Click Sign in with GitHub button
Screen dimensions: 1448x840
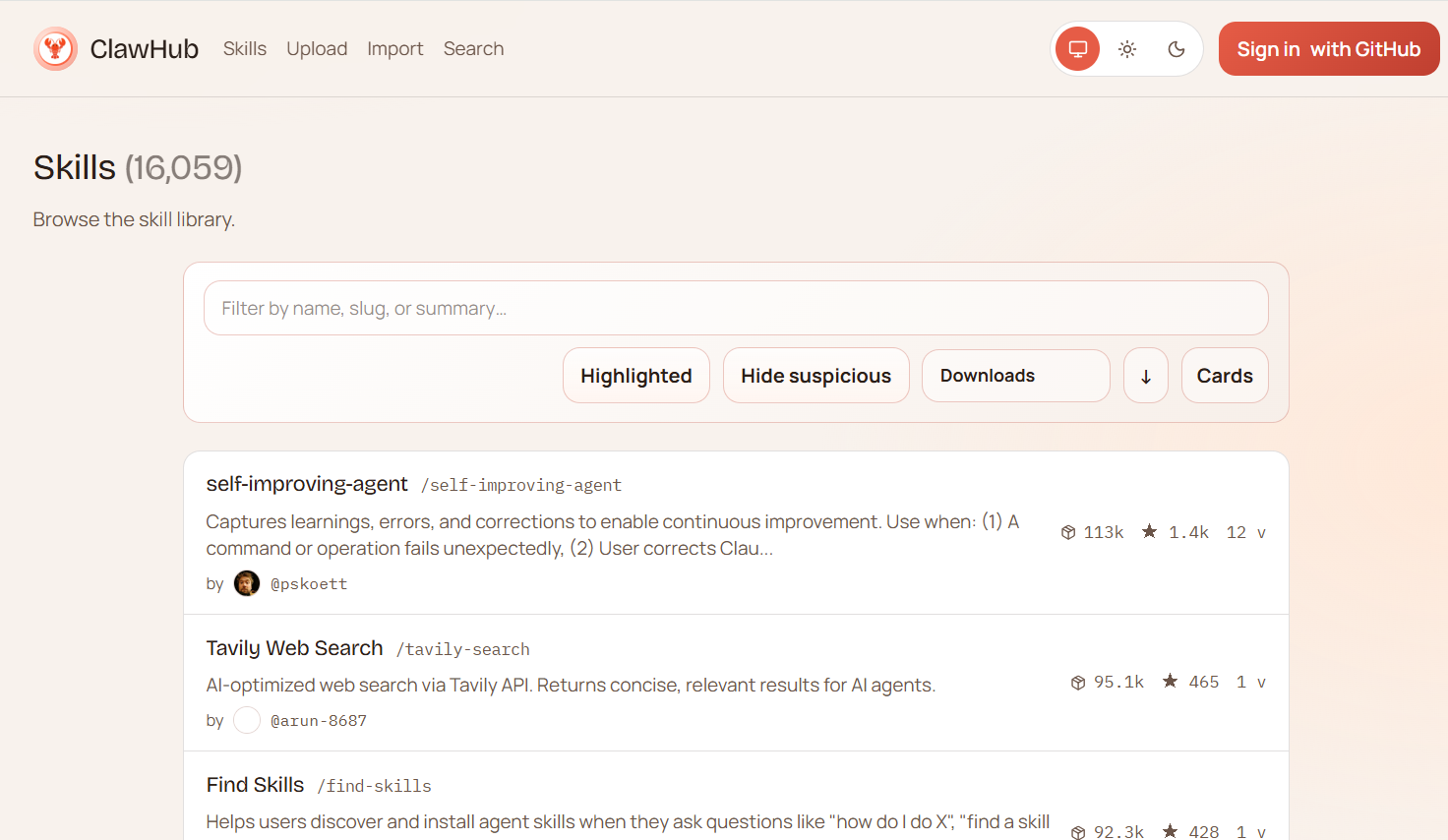(1329, 49)
